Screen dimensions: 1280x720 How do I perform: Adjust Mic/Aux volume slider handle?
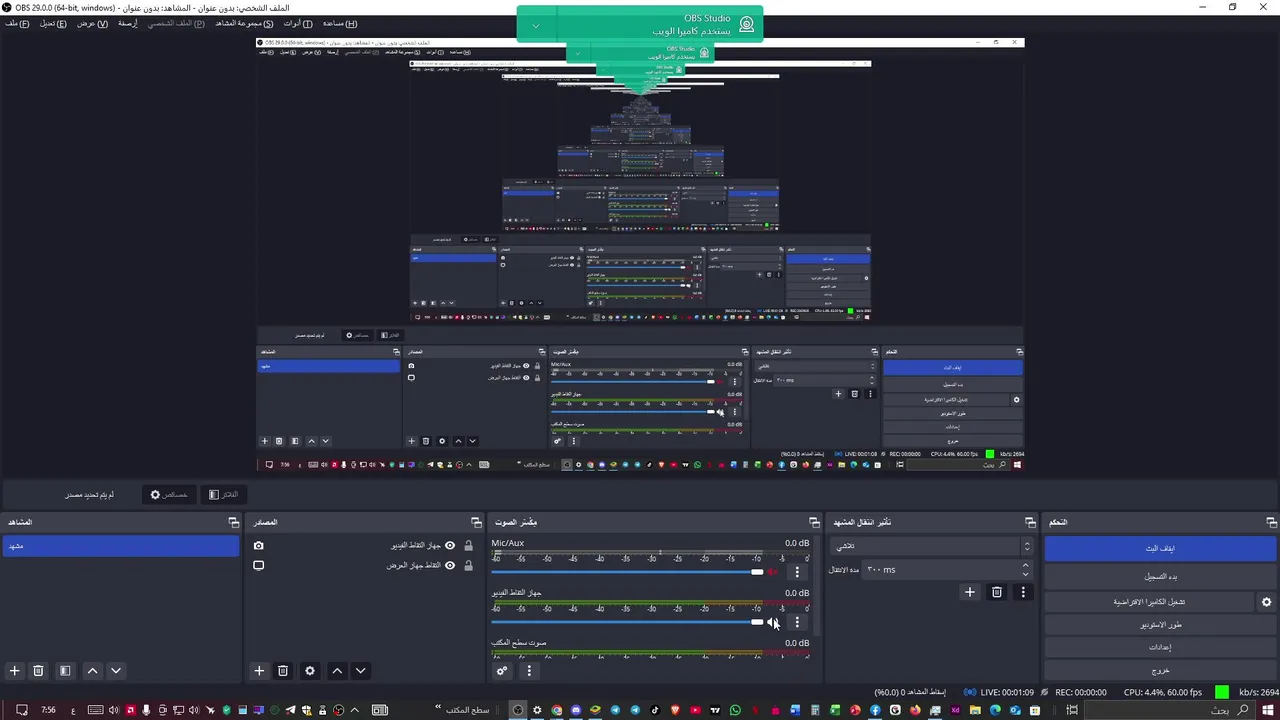click(x=757, y=572)
